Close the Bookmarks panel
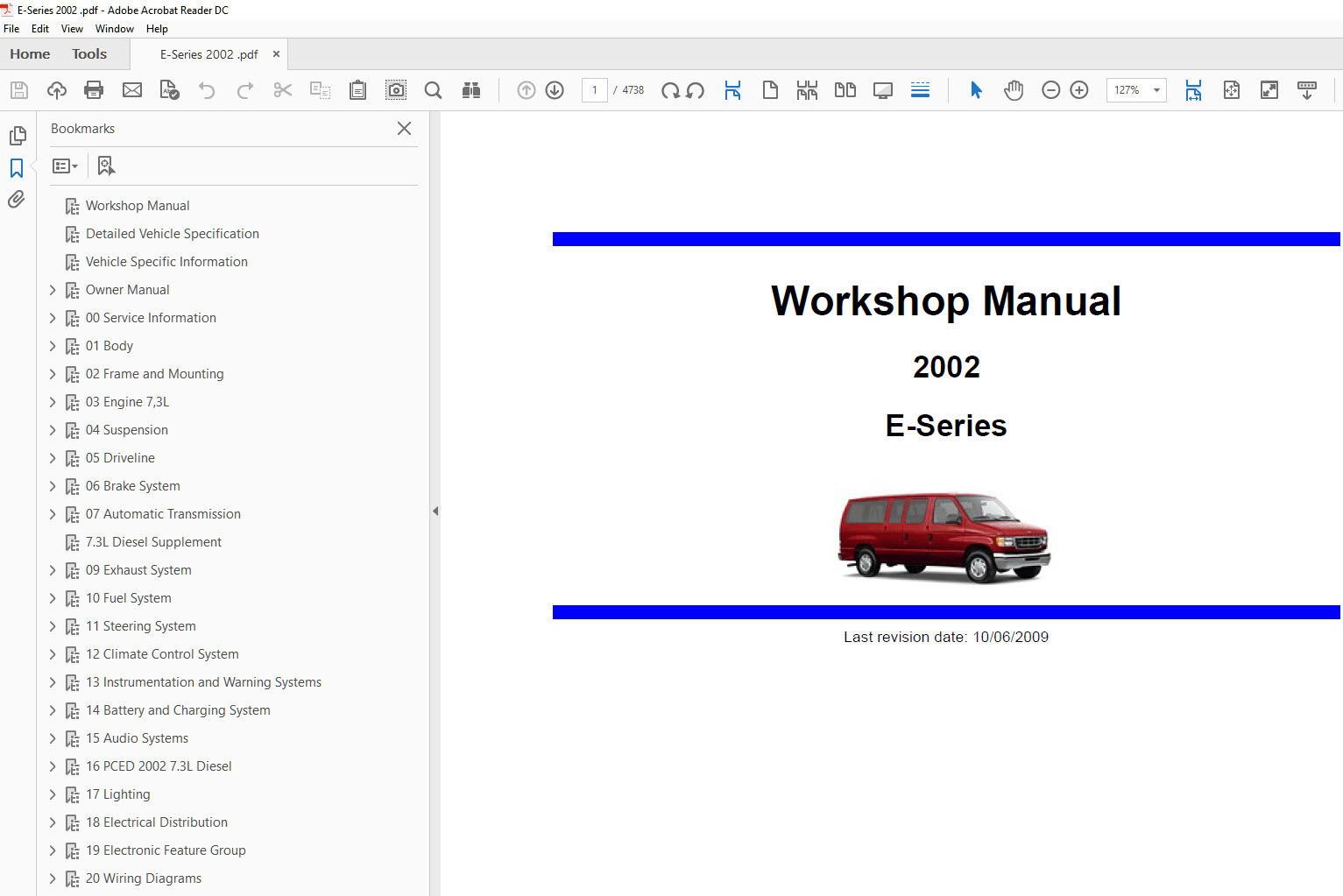Viewport: 1343px width, 896px height. (404, 129)
